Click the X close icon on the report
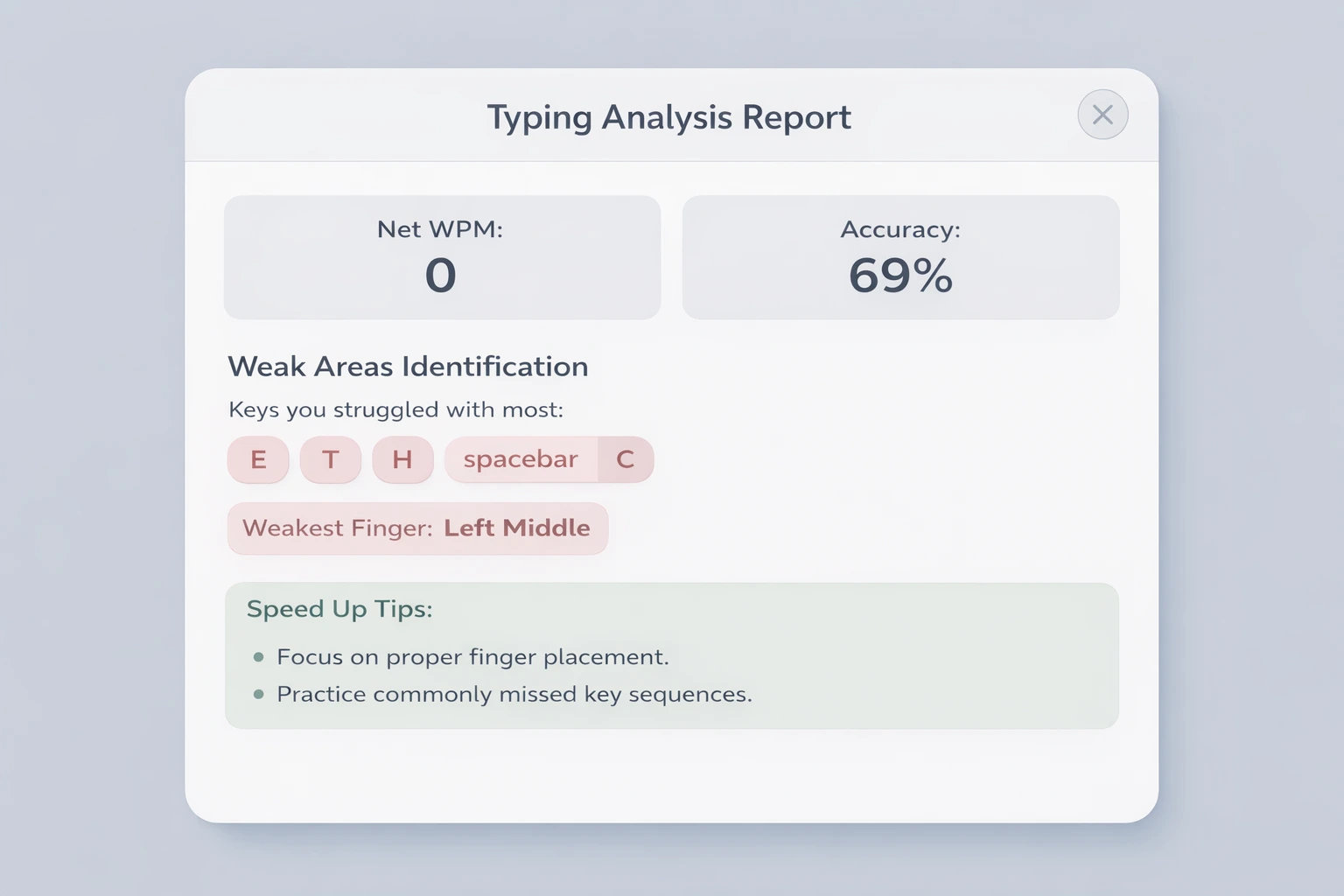 [x=1102, y=115]
